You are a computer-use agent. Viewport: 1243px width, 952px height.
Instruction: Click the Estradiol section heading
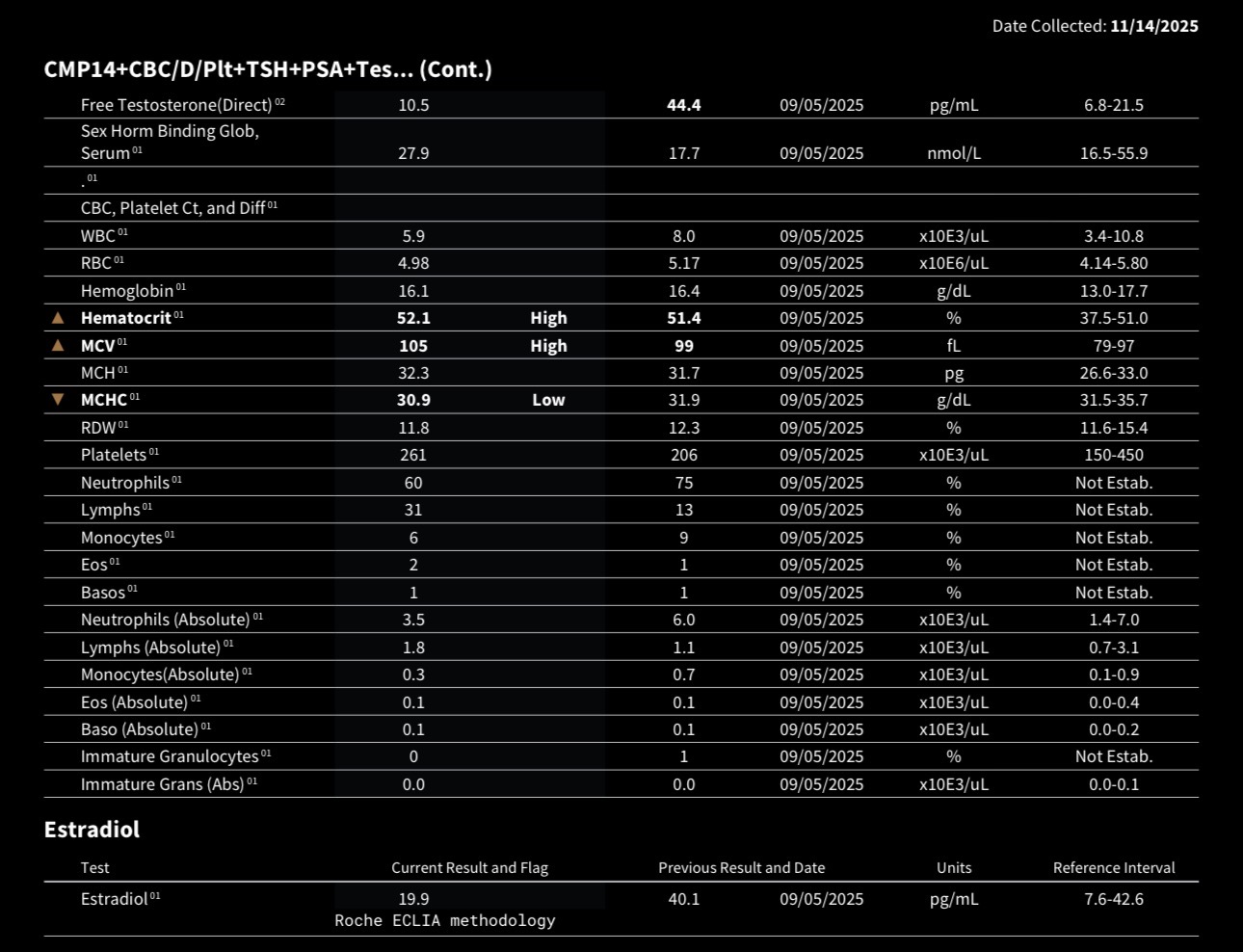pos(92,830)
